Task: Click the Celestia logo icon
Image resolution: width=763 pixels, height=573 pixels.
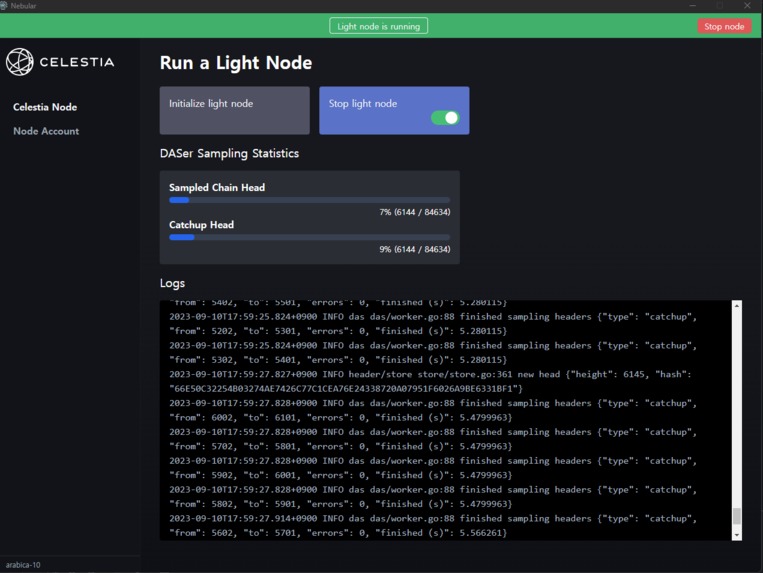Action: (x=20, y=62)
